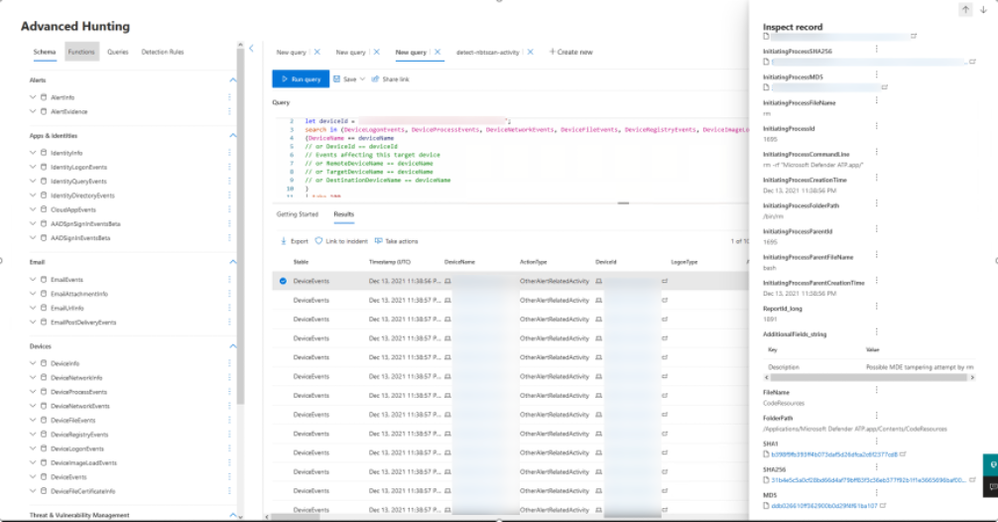Image resolution: width=998 pixels, height=522 pixels.
Task: Click Take actions button
Action: [397, 241]
